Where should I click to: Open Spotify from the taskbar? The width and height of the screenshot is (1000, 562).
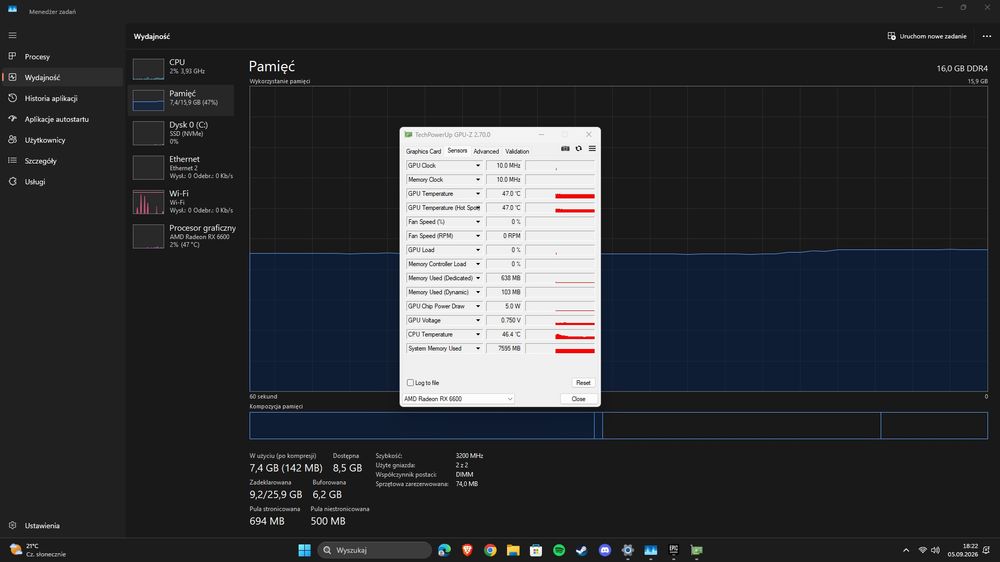point(559,550)
